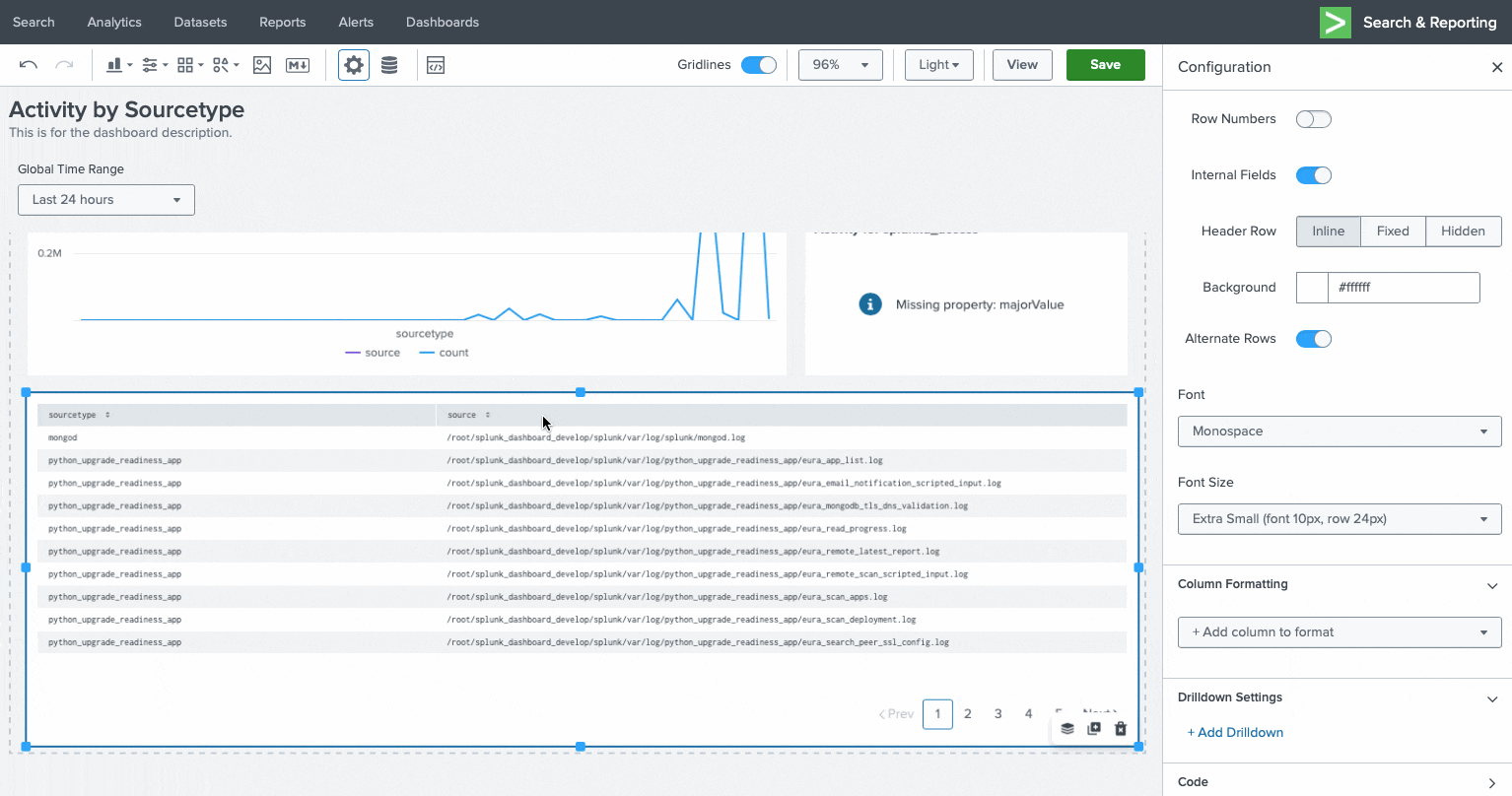Add a Markdown text block
Viewport: 1512px width, 796px height.
point(298,65)
